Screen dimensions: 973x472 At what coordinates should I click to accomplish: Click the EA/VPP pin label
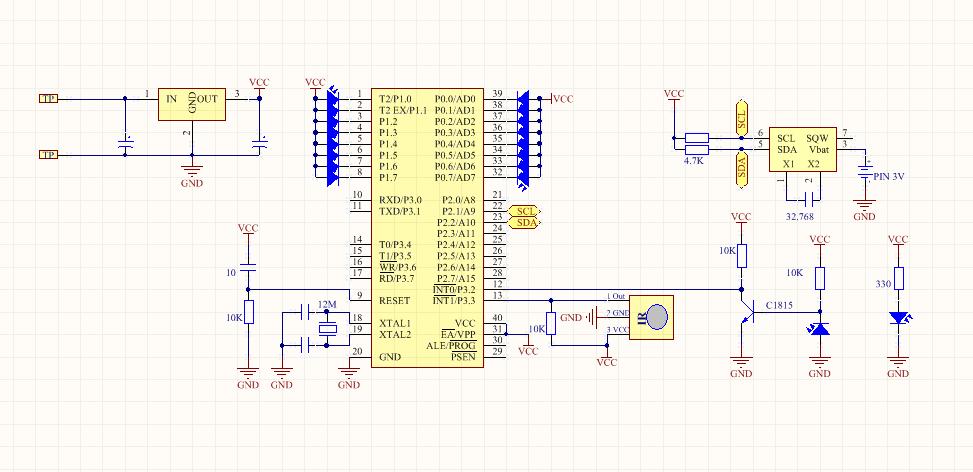tap(458, 334)
